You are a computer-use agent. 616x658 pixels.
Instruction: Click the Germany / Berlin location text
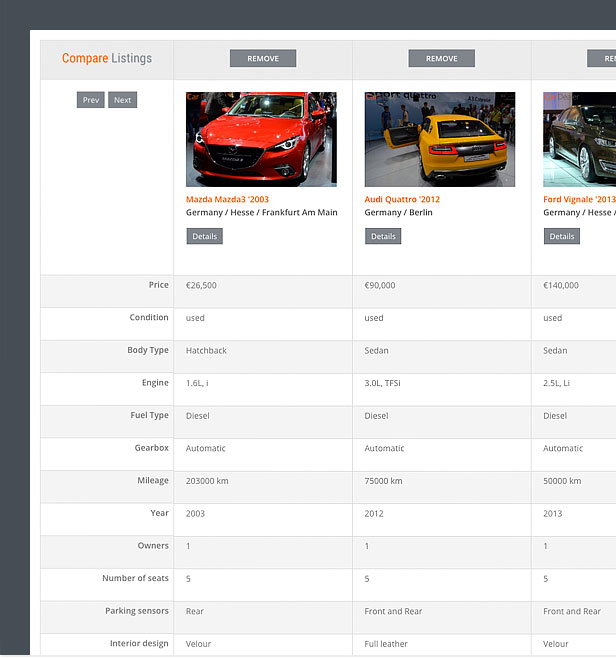coord(398,213)
